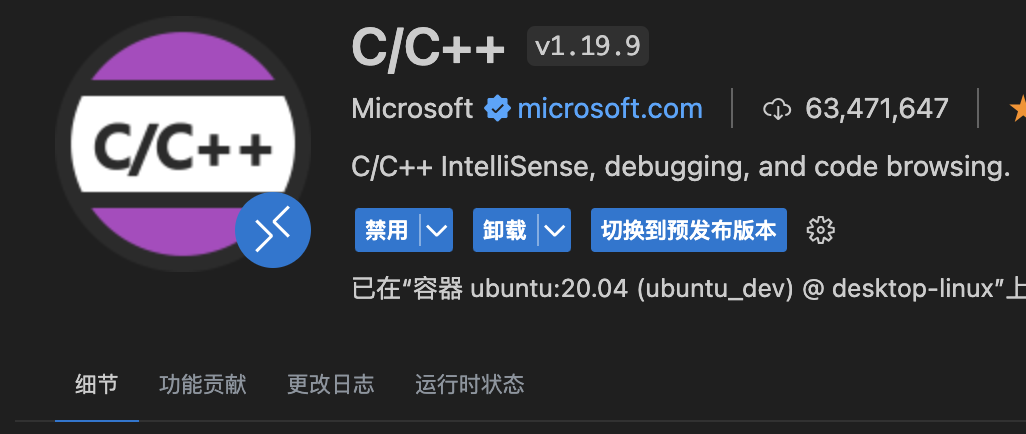Open the extension settings gear menu

coord(821,230)
